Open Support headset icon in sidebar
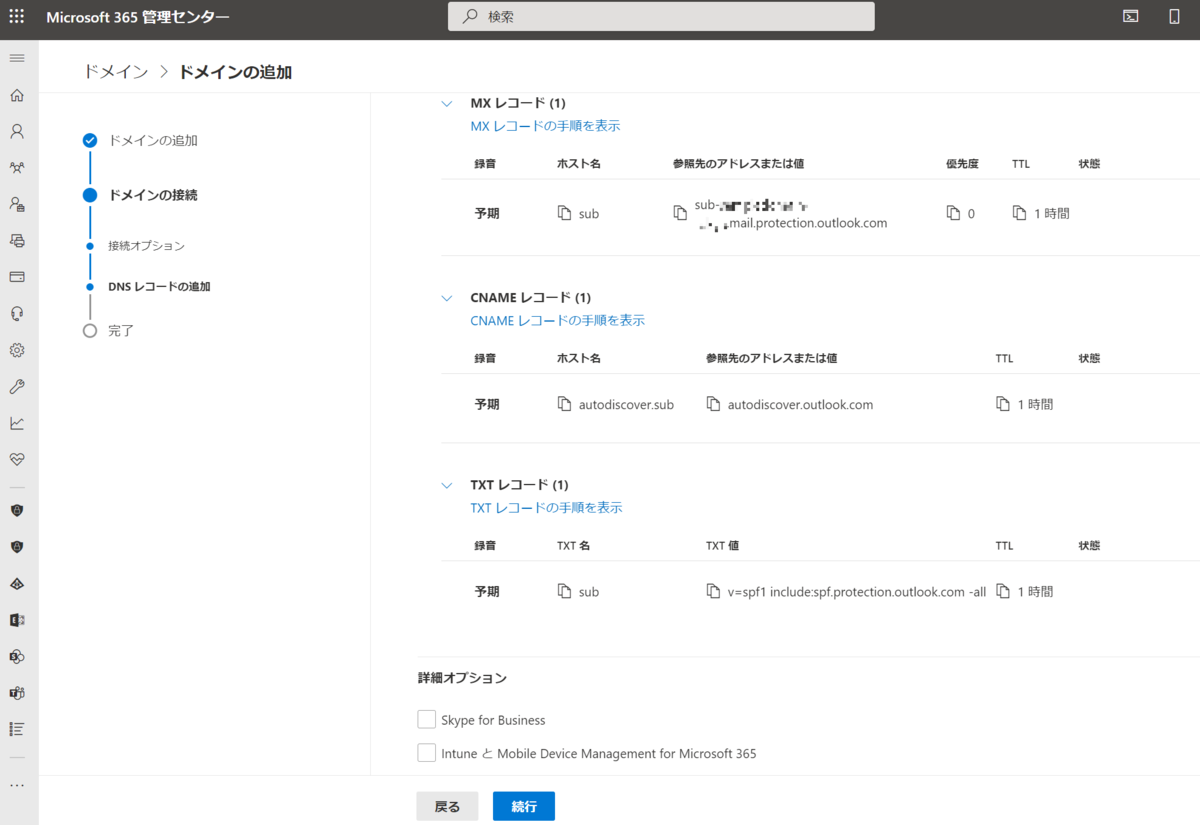 tap(17, 313)
